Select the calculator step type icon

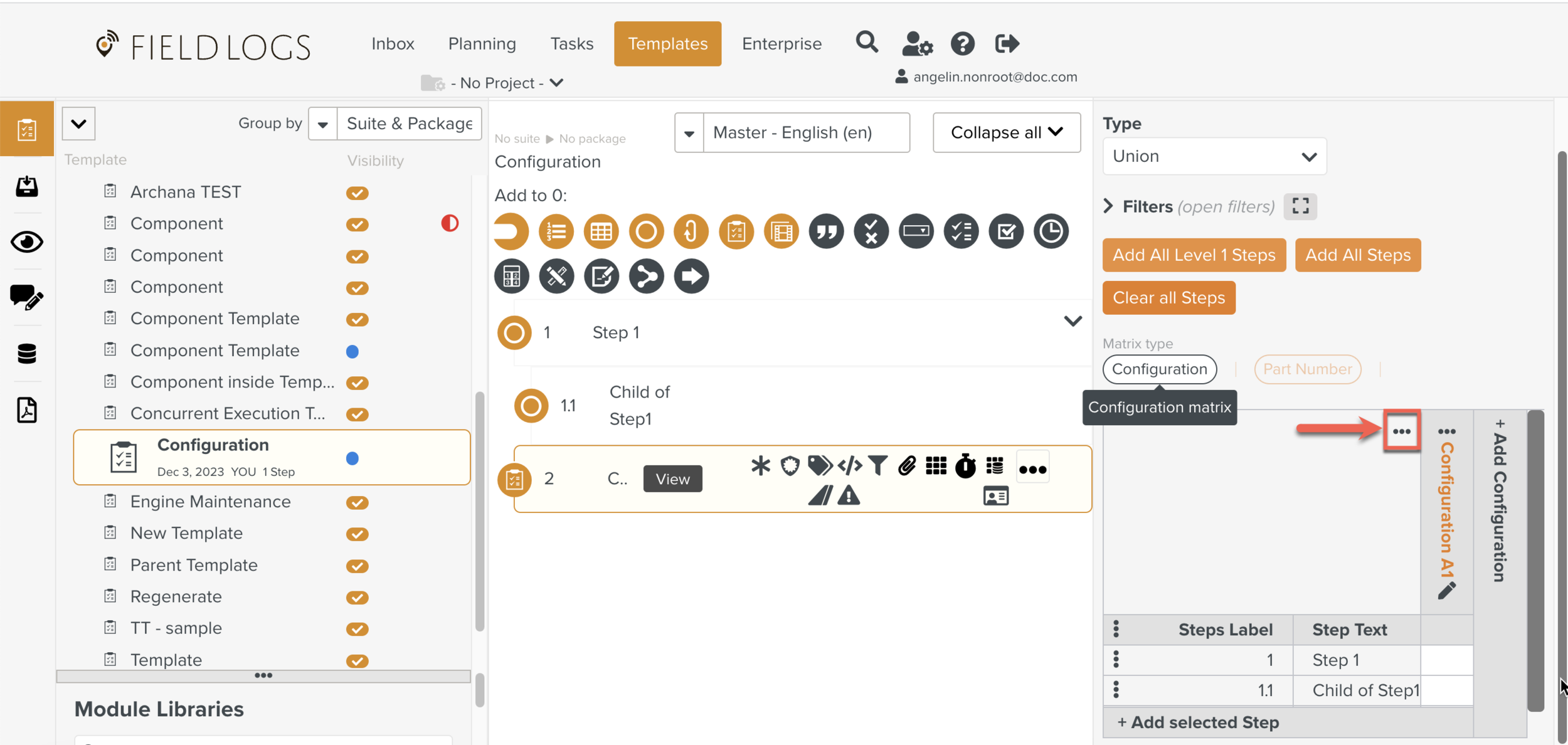(x=511, y=276)
